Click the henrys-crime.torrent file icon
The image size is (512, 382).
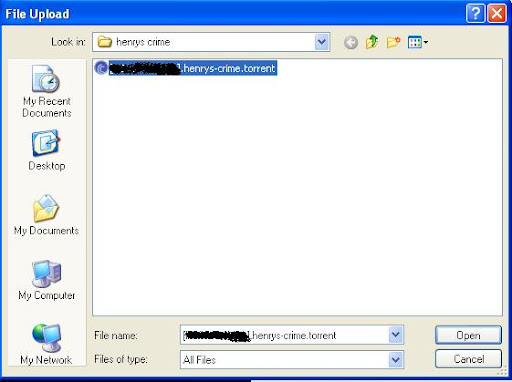tap(101, 68)
